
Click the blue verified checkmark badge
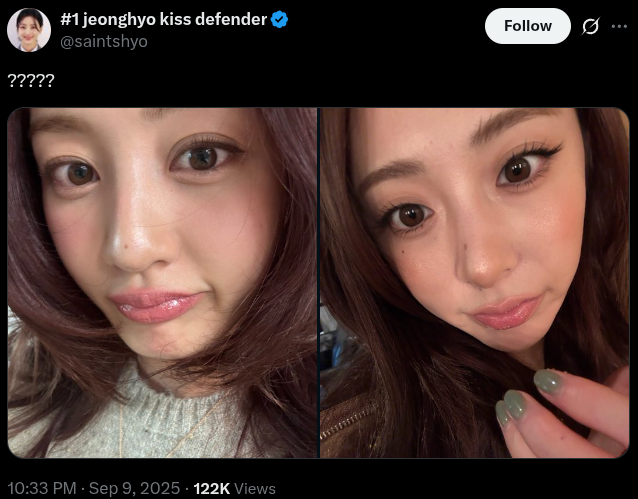(x=279, y=19)
